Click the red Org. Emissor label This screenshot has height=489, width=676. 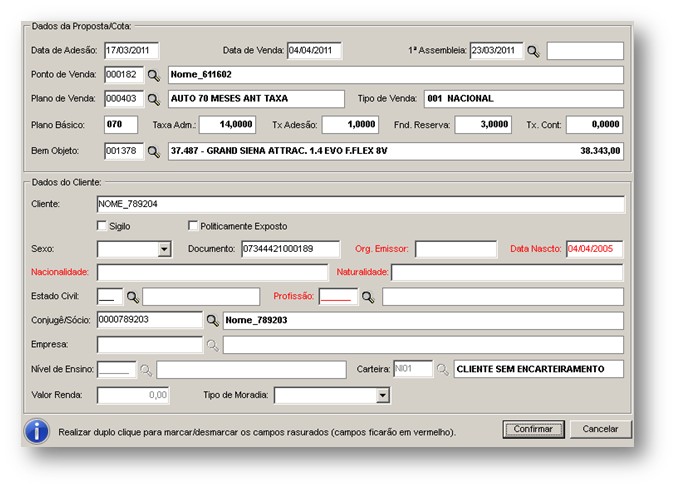click(382, 249)
